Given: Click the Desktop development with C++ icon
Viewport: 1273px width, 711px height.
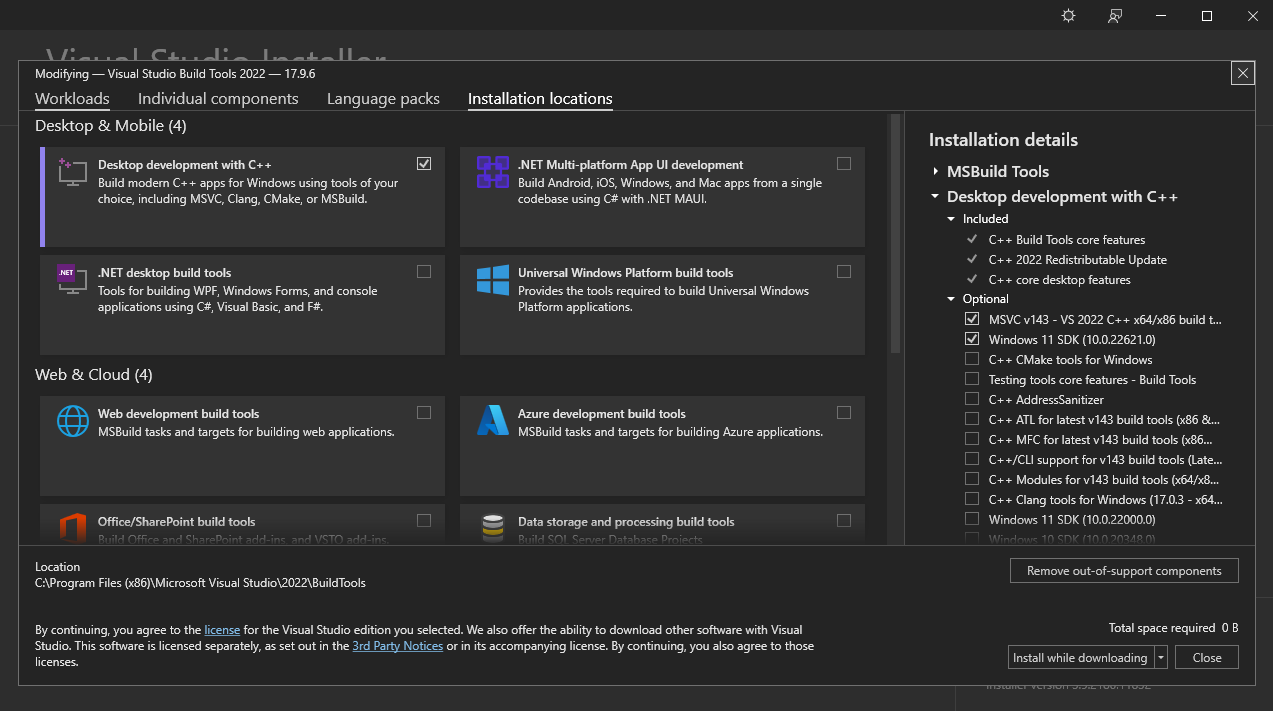Looking at the screenshot, I should point(73,172).
